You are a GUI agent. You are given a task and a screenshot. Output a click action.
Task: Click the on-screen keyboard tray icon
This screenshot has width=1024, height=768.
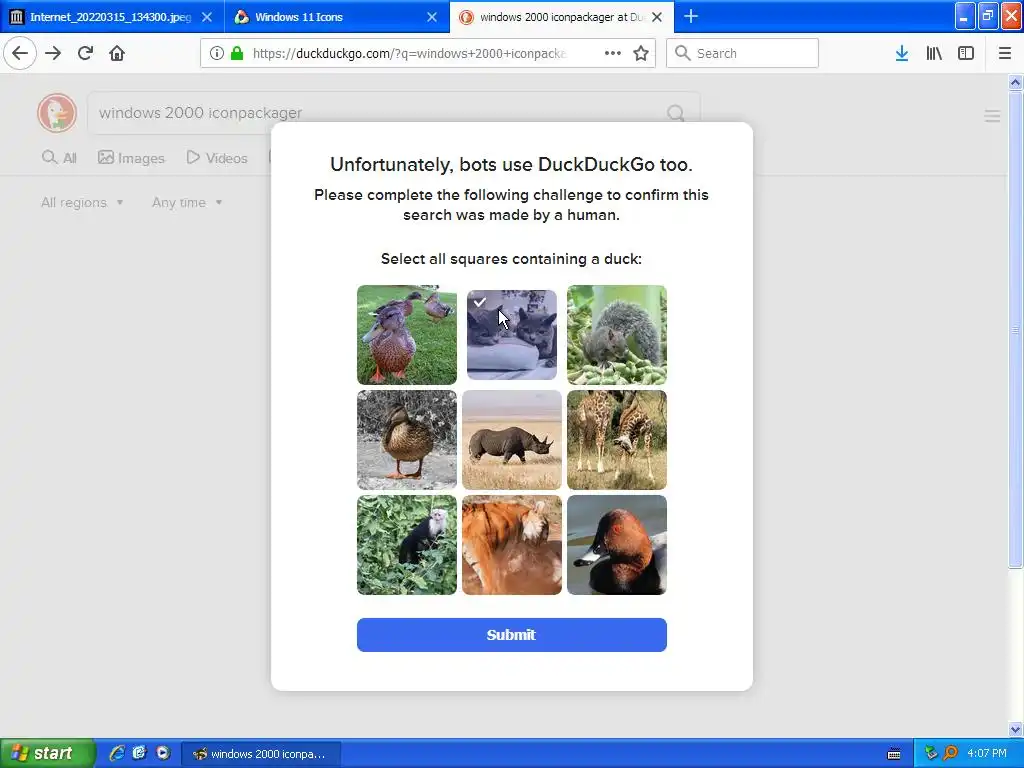pos(894,754)
